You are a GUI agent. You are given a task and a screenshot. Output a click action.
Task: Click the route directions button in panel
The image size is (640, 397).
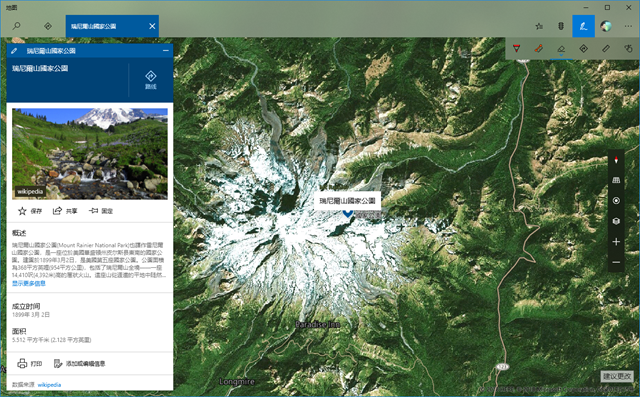pyautogui.click(x=151, y=80)
